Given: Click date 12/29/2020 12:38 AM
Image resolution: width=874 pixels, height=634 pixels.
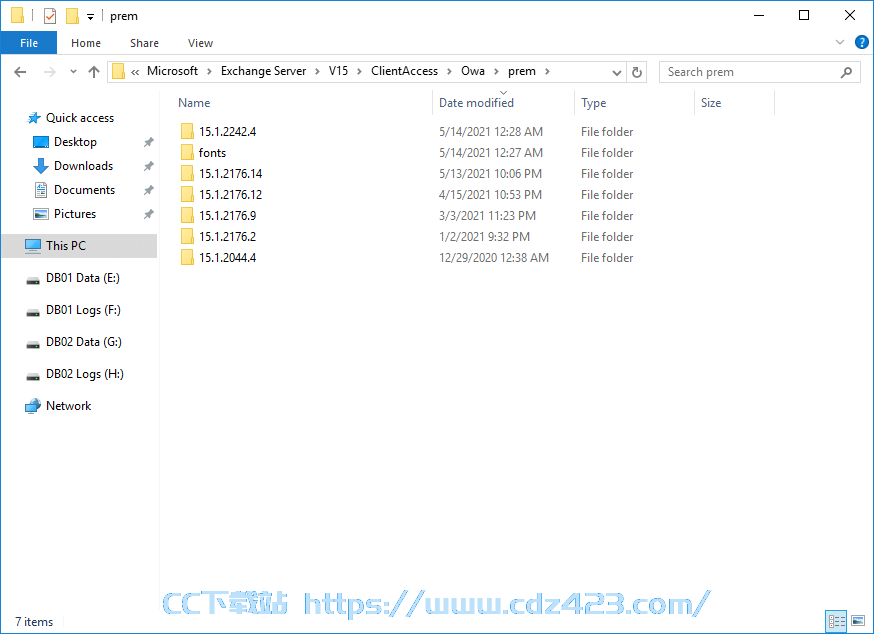Looking at the screenshot, I should coord(494,258).
